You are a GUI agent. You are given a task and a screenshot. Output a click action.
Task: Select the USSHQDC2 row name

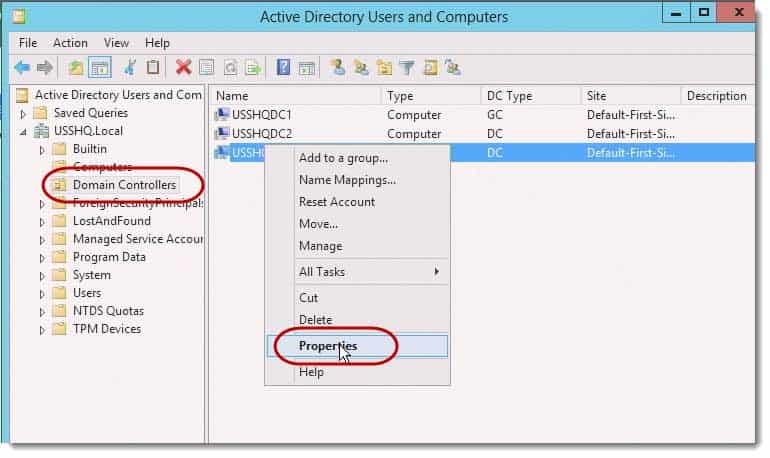[x=262, y=134]
